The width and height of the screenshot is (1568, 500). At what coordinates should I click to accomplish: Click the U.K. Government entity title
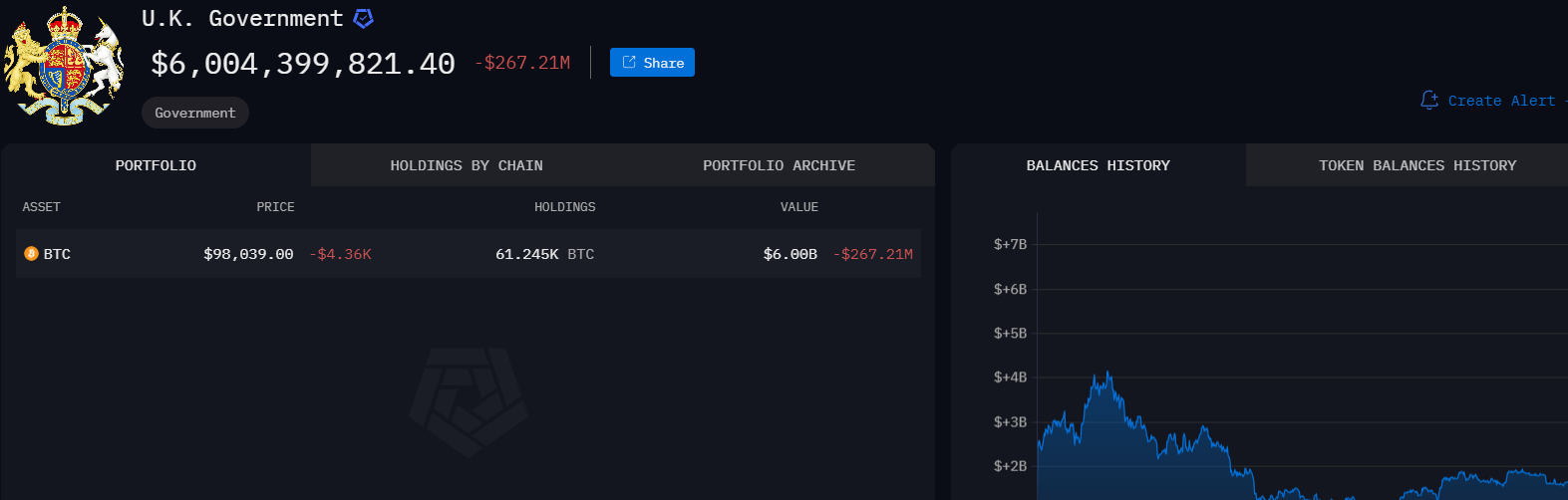242,19
